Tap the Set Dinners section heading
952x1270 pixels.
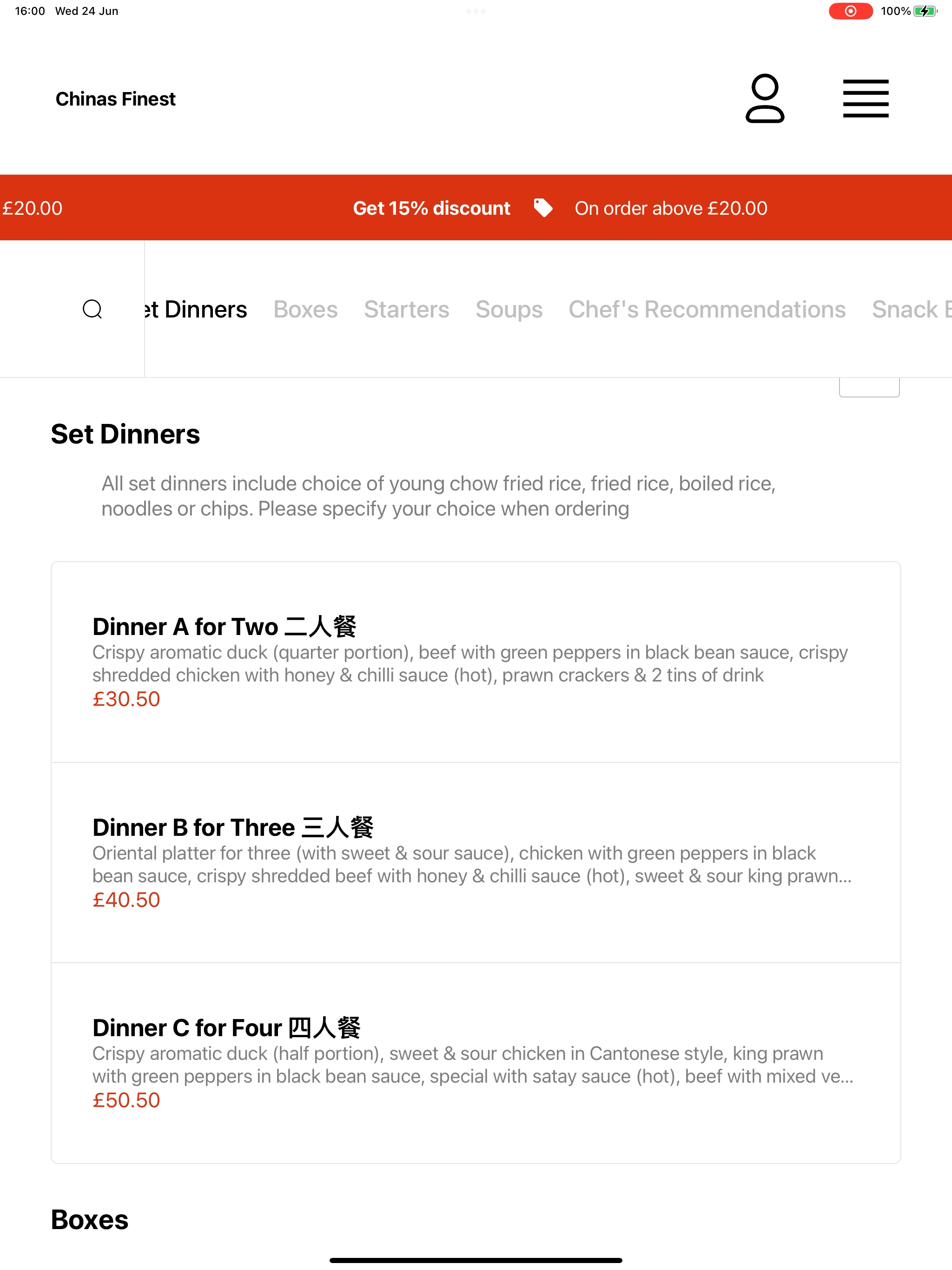(125, 434)
